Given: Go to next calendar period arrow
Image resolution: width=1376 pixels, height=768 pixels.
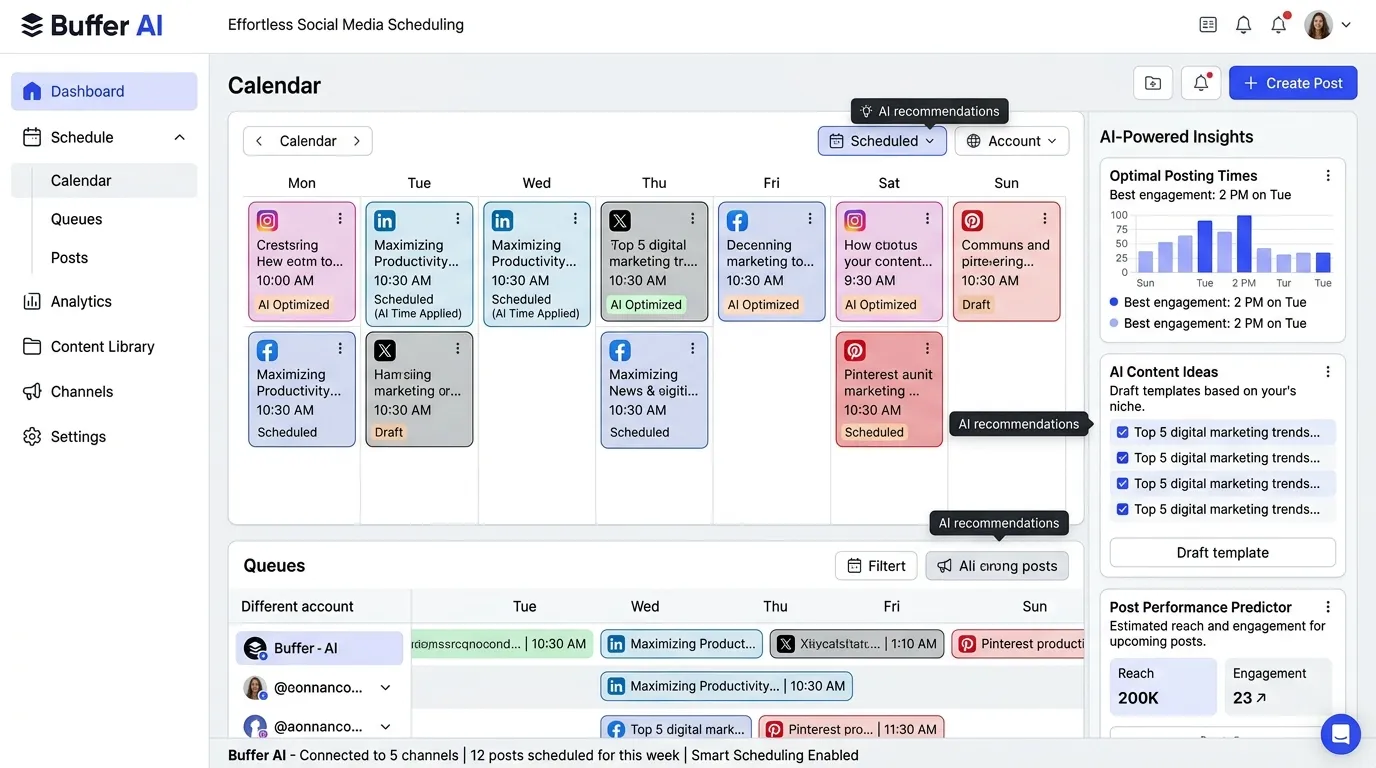Looking at the screenshot, I should pos(356,141).
